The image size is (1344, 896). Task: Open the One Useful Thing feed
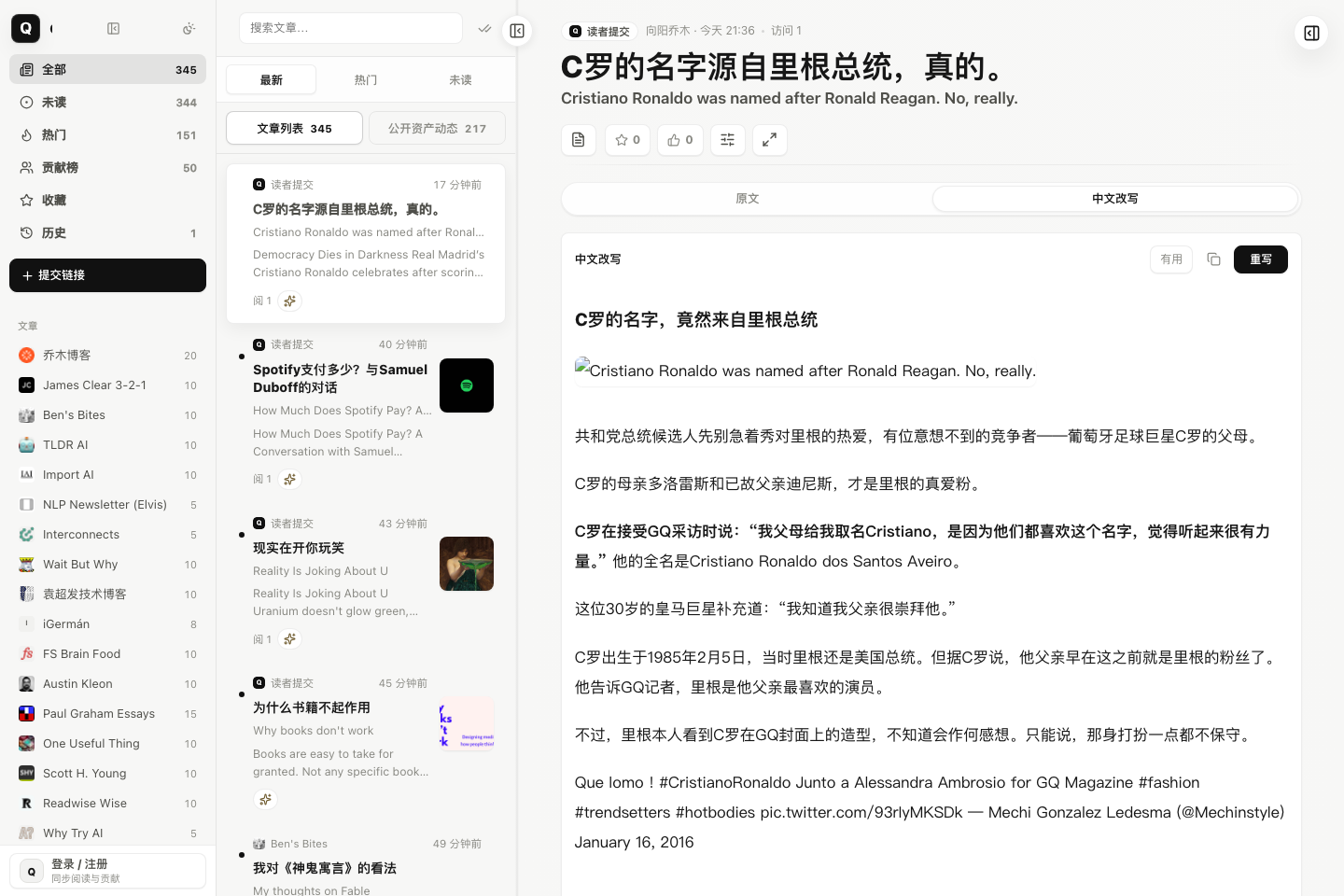pos(107,744)
